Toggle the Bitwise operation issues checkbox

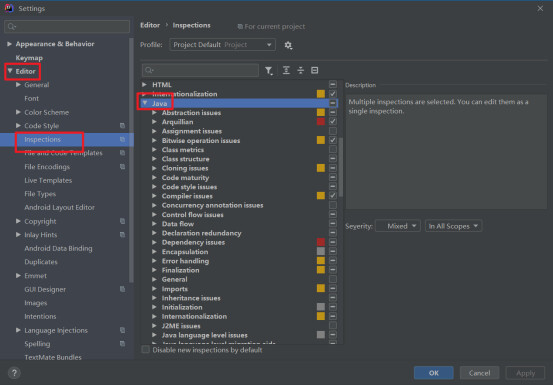click(x=333, y=140)
